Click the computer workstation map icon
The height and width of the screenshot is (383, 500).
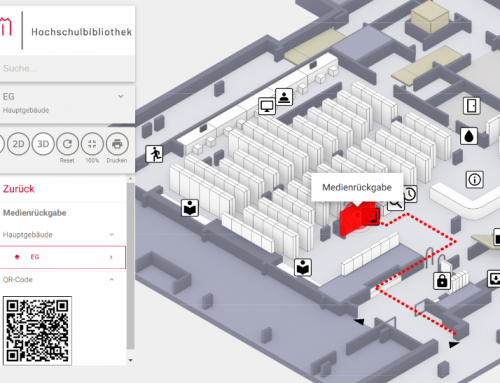(x=267, y=106)
